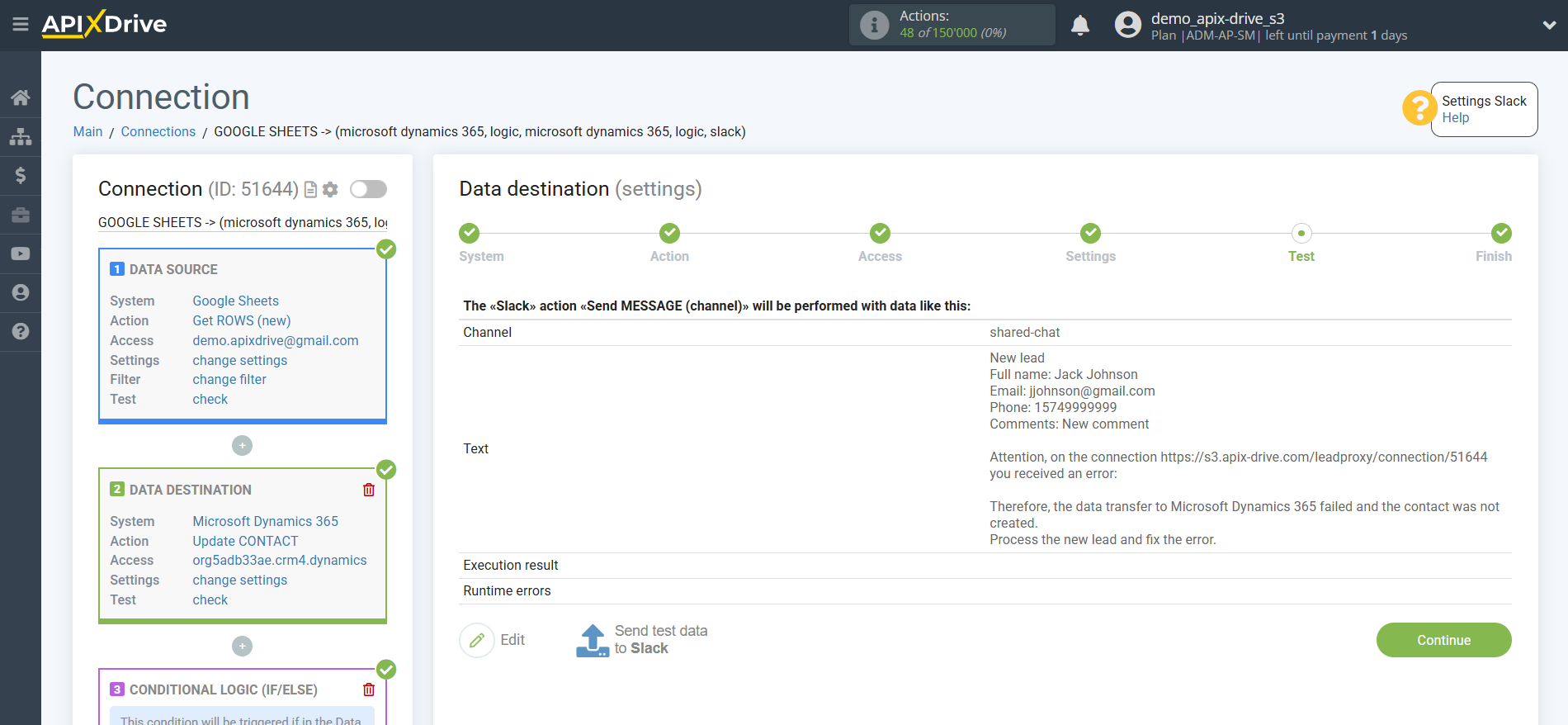The width and height of the screenshot is (1568, 725).
Task: Open the Update CONTACT action link
Action: tap(245, 541)
